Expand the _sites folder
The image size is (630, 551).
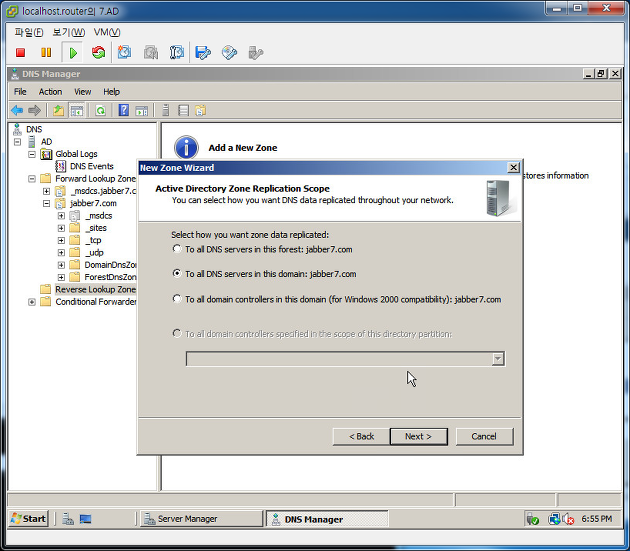click(x=61, y=228)
